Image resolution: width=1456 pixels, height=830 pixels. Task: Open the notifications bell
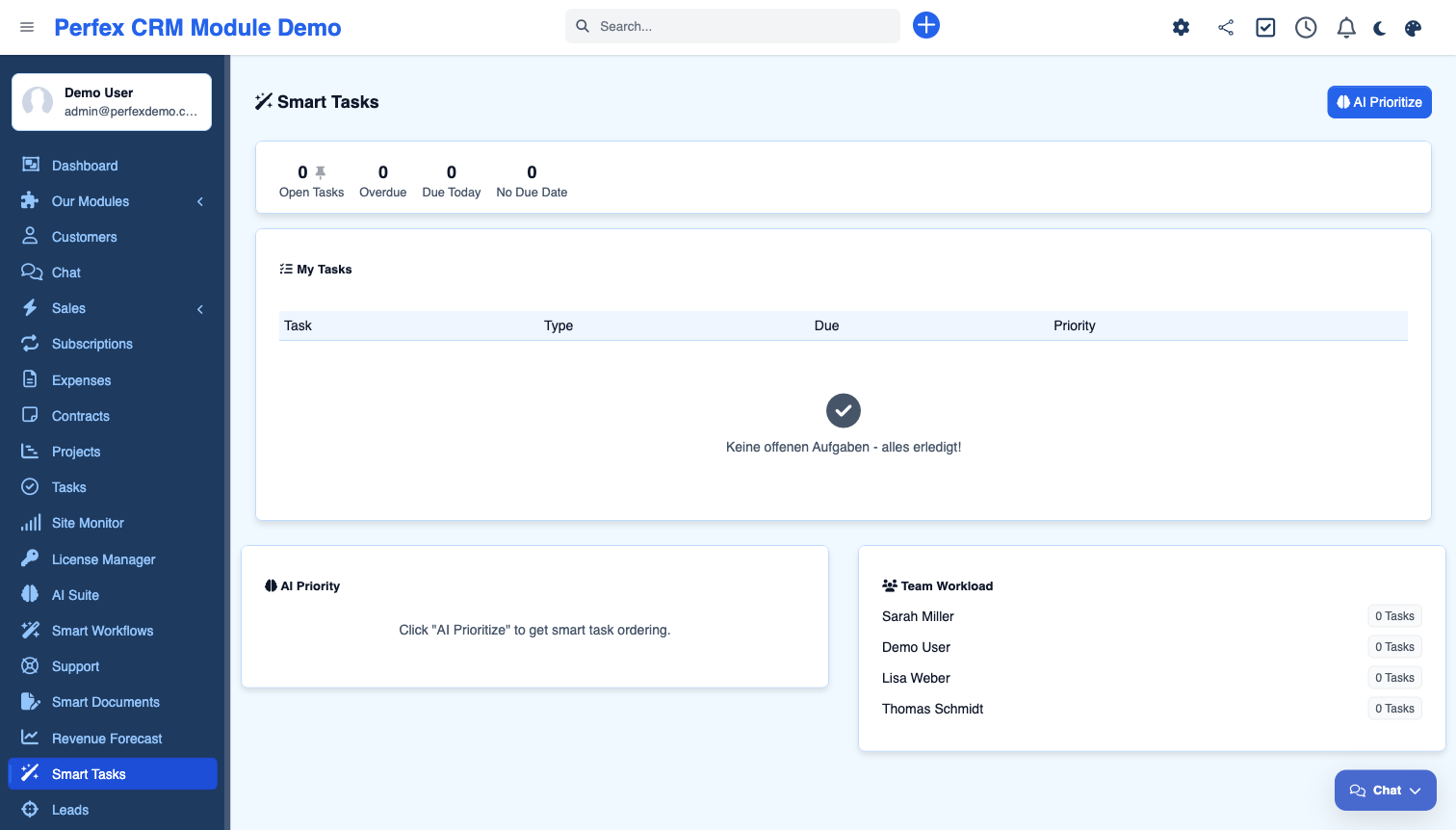pos(1346,28)
